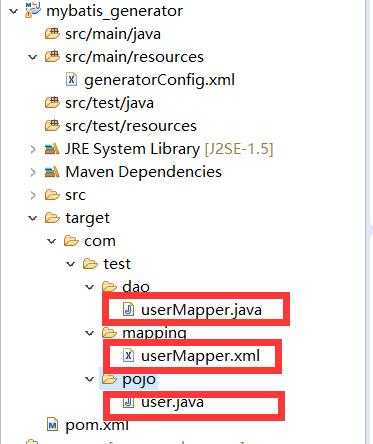Collapse the com folder

pos(52,241)
